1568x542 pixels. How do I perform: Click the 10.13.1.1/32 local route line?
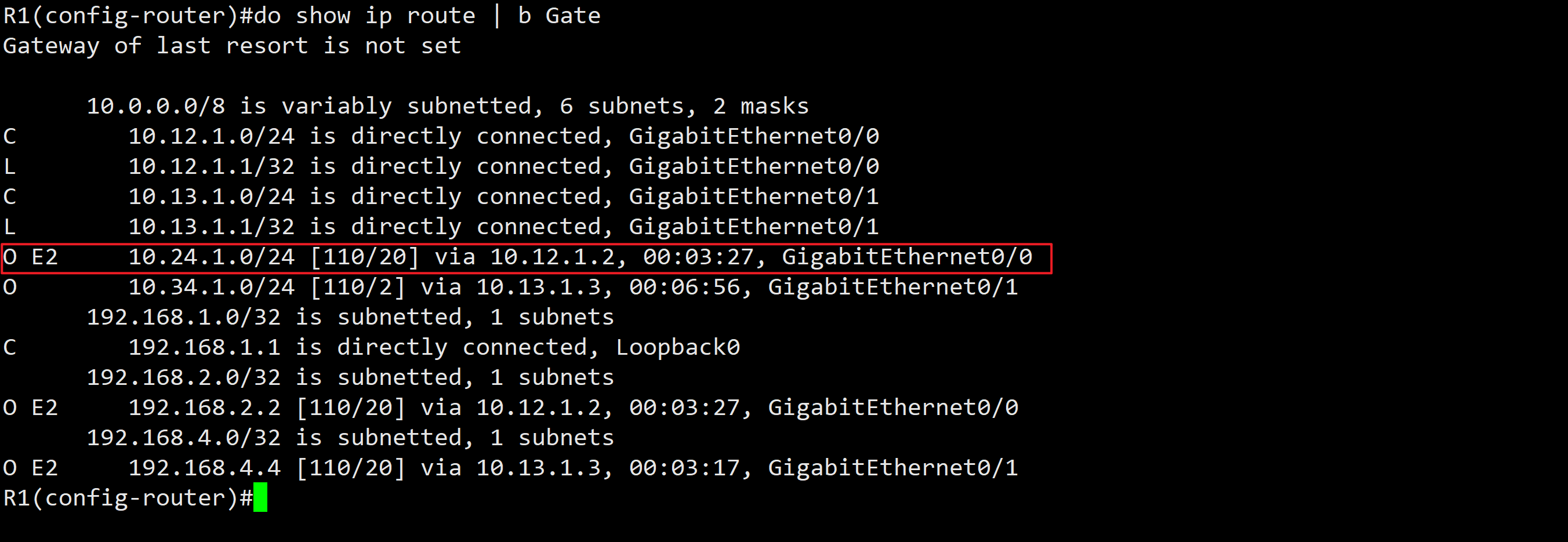[503, 227]
